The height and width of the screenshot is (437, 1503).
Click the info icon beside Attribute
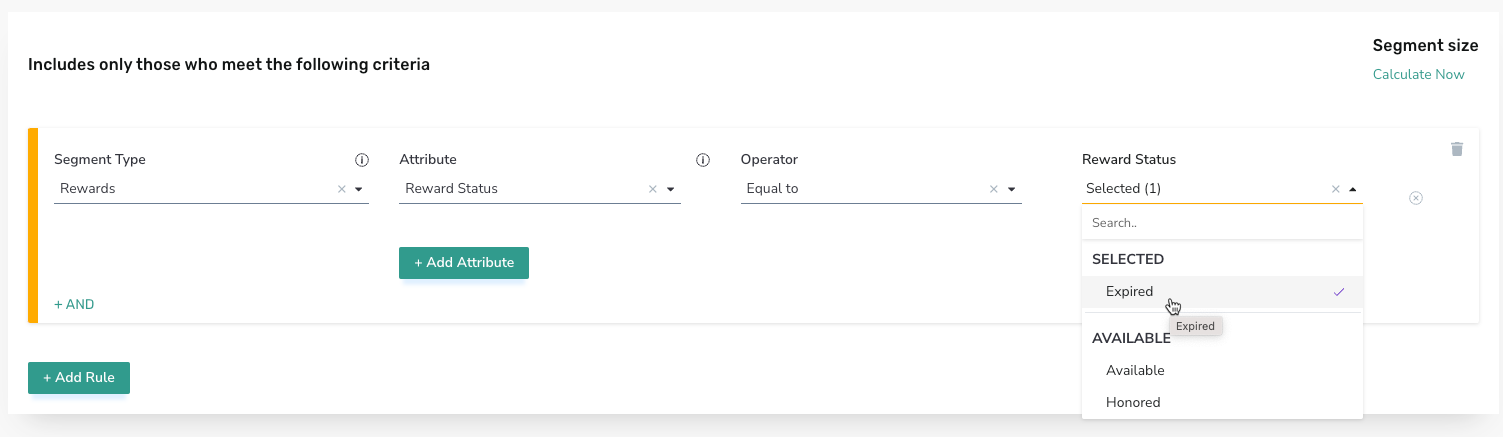(x=702, y=160)
